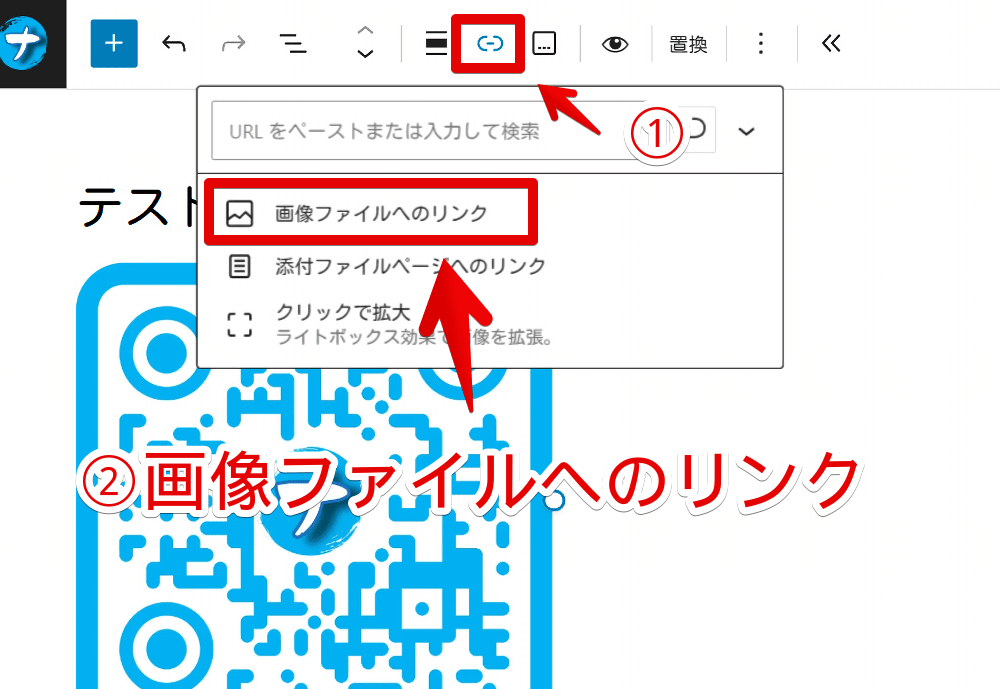Open the block inserter plus button
This screenshot has width=1000, height=689.
[x=114, y=43]
